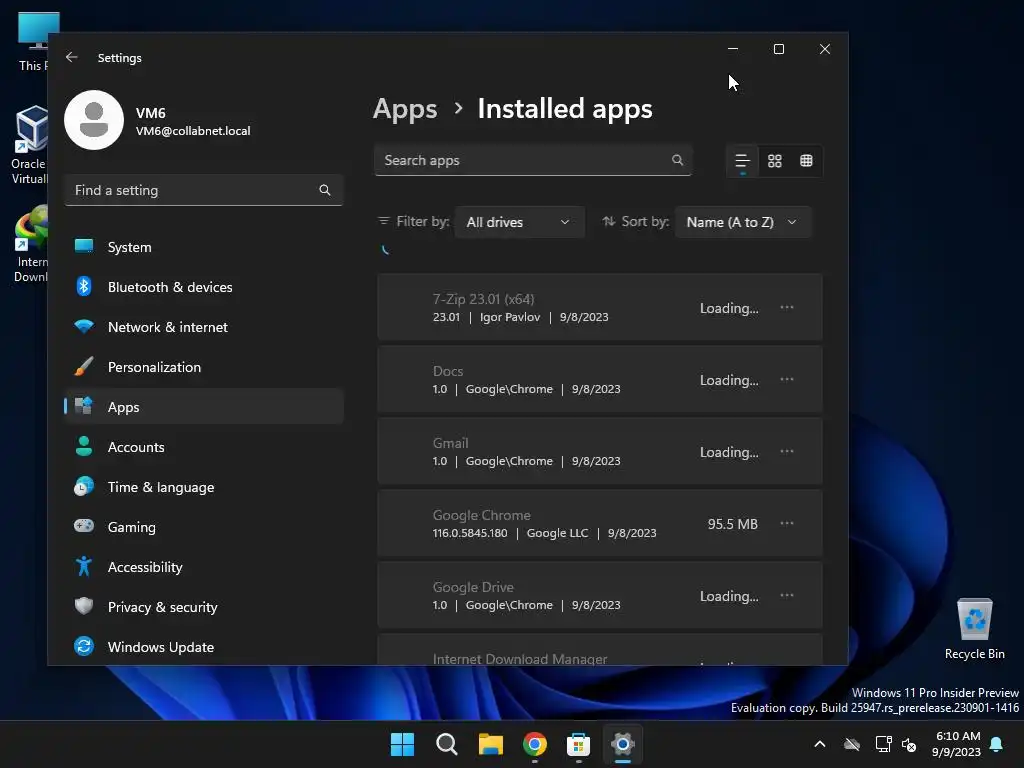Open Network & internet settings
The image size is (1024, 768).
(x=204, y=327)
